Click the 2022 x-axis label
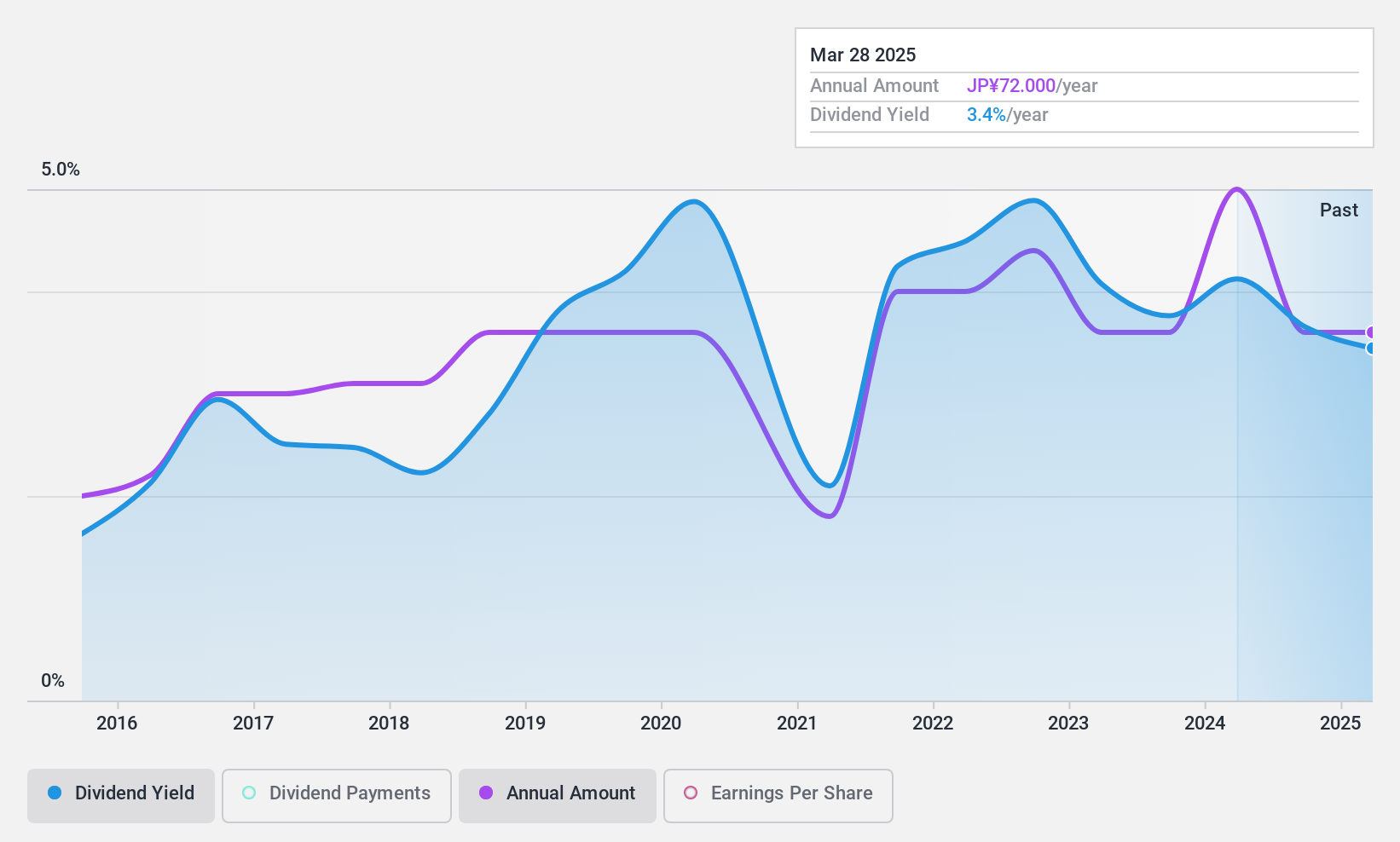This screenshot has height=842, width=1400. pyautogui.click(x=933, y=724)
